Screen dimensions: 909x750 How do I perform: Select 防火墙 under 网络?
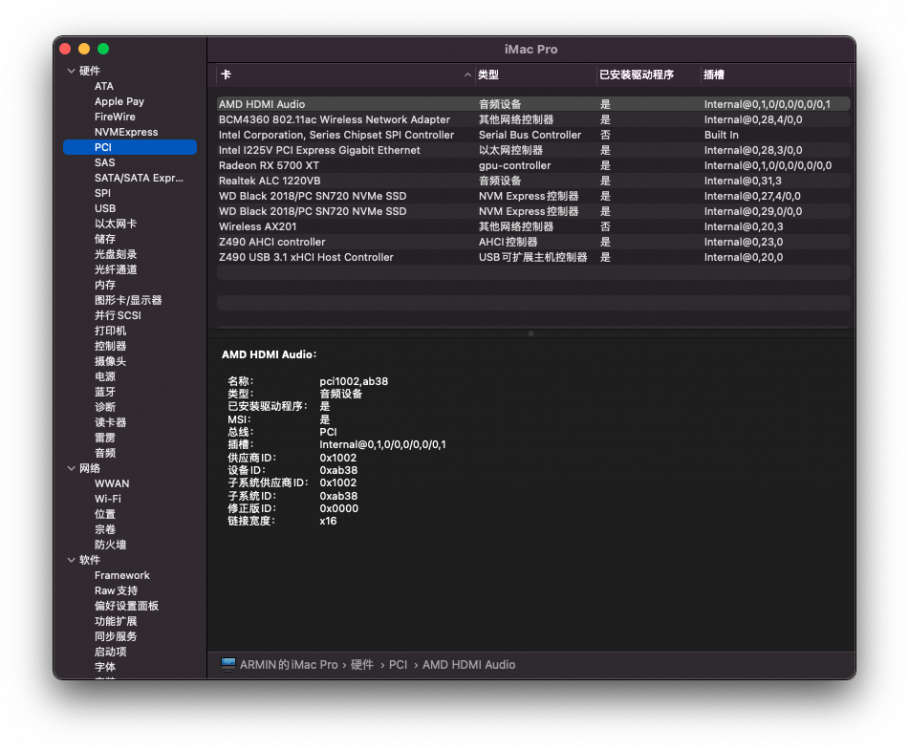pyautogui.click(x=110, y=544)
